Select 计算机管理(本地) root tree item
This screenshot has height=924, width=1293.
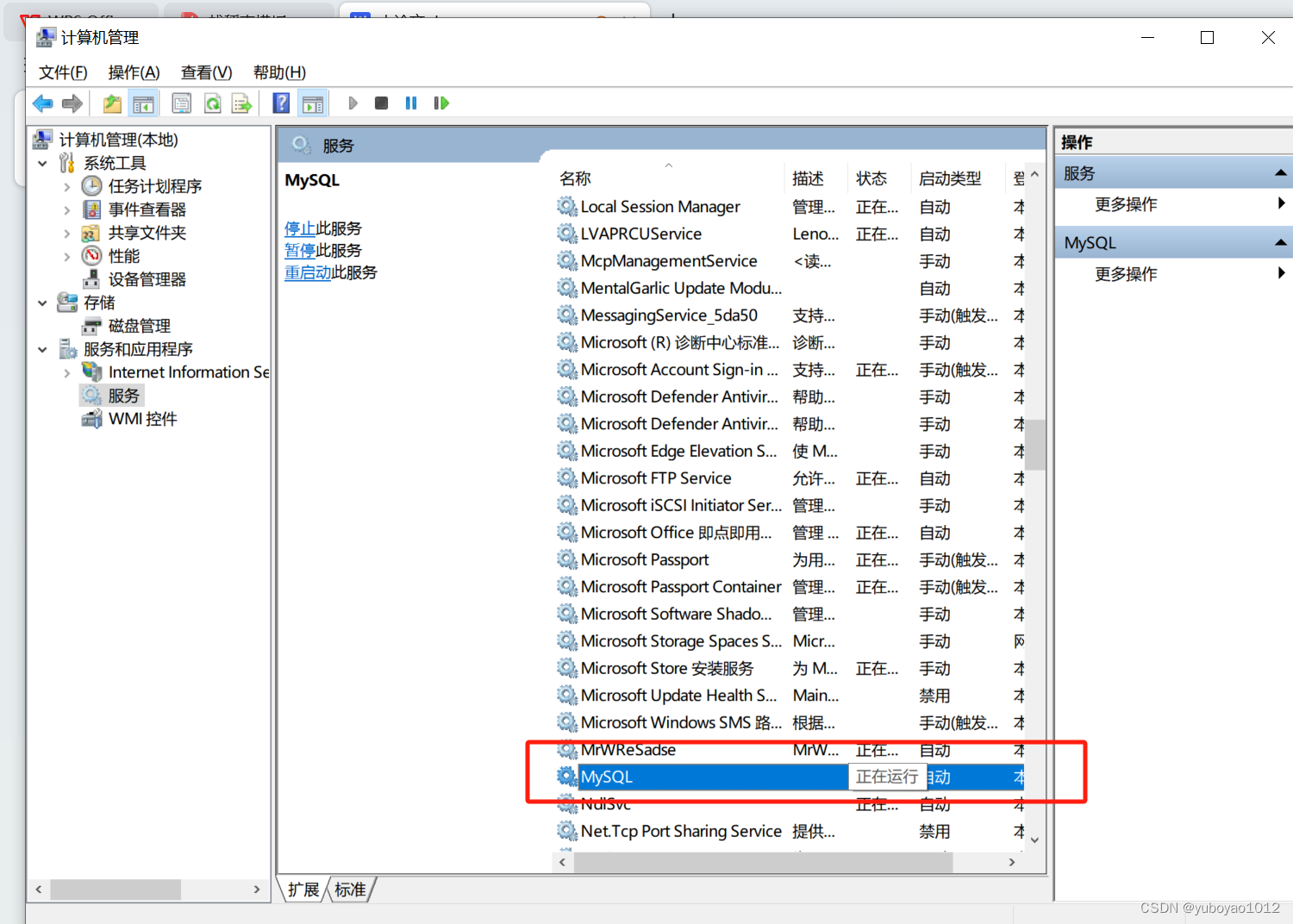tap(118, 140)
